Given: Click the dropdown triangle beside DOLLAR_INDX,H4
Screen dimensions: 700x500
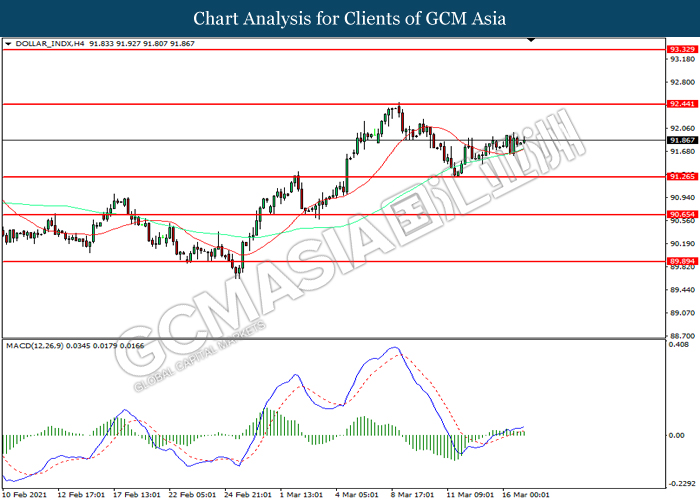Looking at the screenshot, I should click(8, 44).
